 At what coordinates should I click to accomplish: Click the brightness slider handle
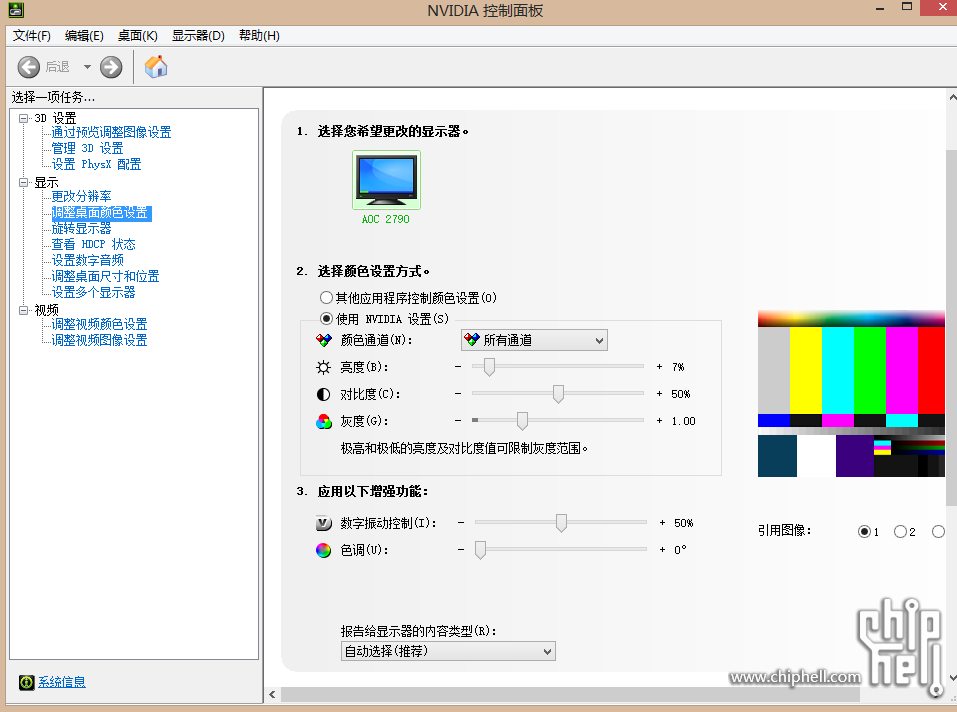click(x=489, y=367)
